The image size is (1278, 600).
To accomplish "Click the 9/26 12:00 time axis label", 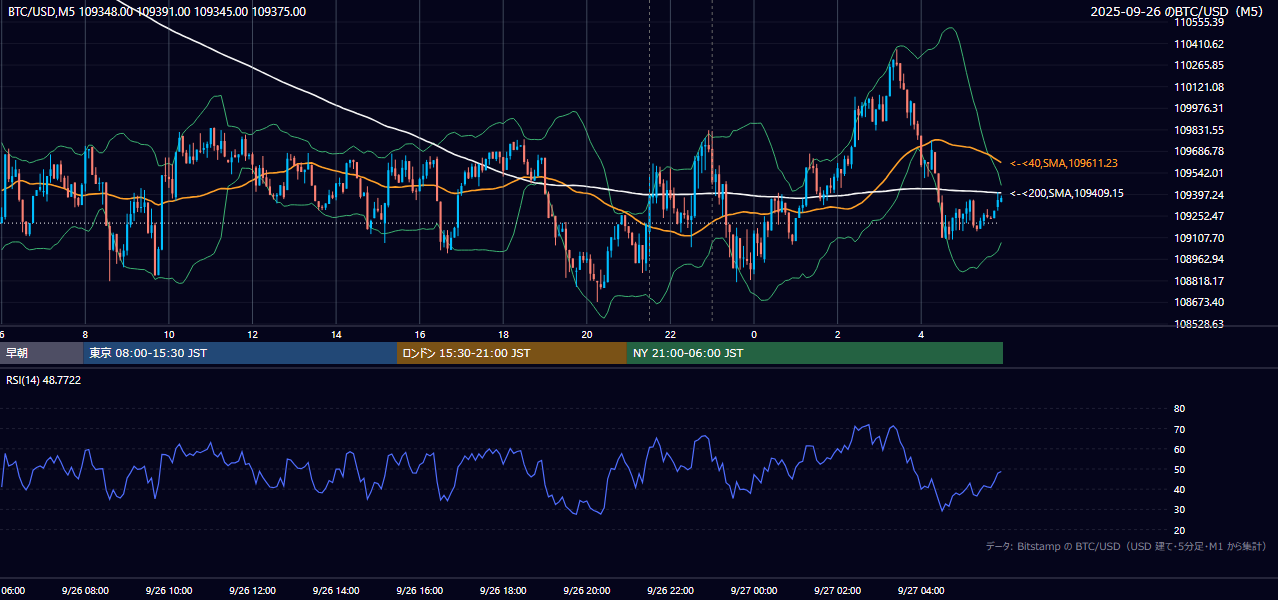I will click(252, 590).
